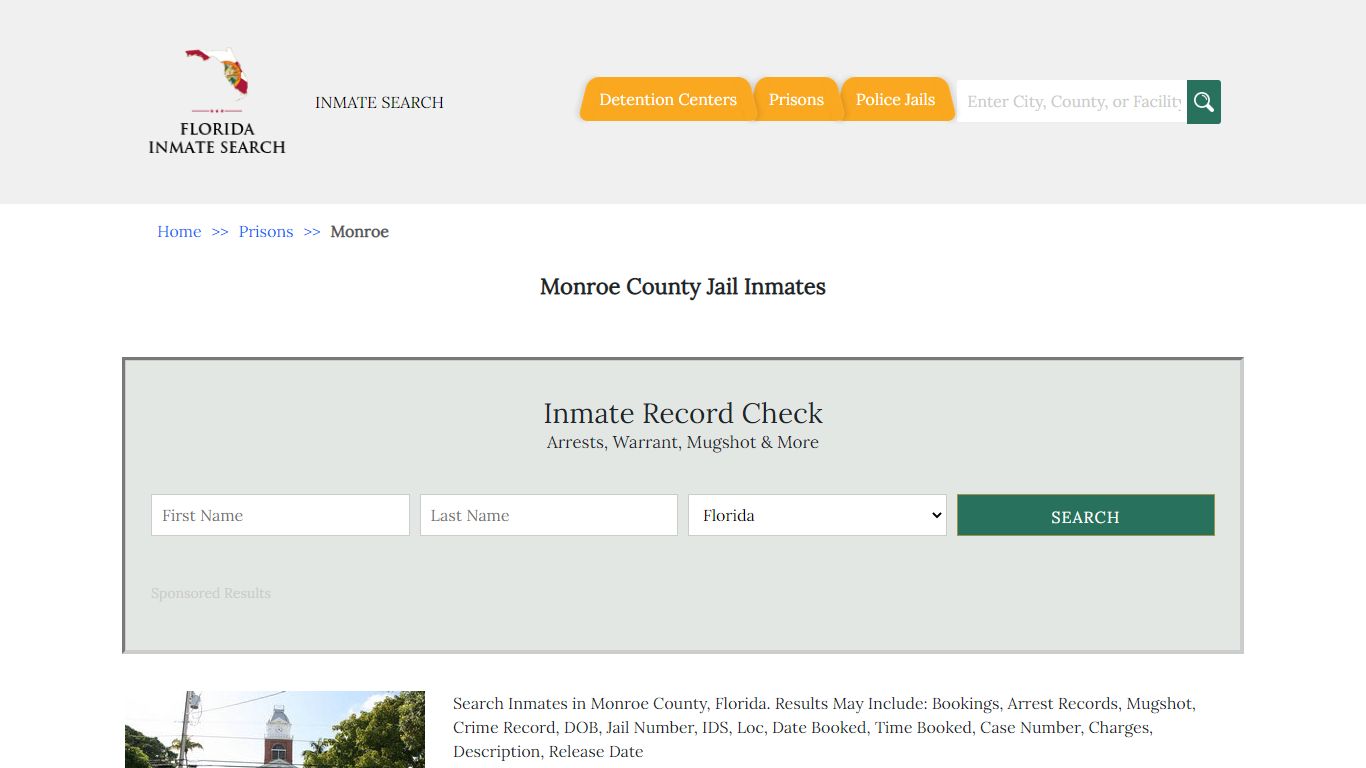The width and height of the screenshot is (1366, 768).
Task: Select the Police Jails tab
Action: pyautogui.click(x=895, y=100)
